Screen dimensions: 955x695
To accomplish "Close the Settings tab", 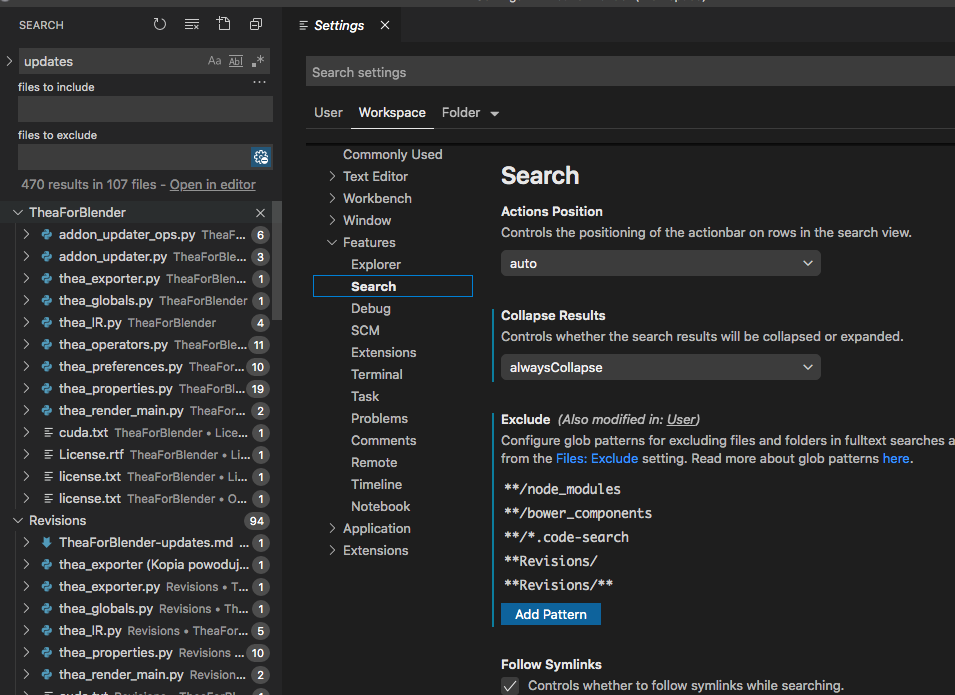I will pos(385,25).
